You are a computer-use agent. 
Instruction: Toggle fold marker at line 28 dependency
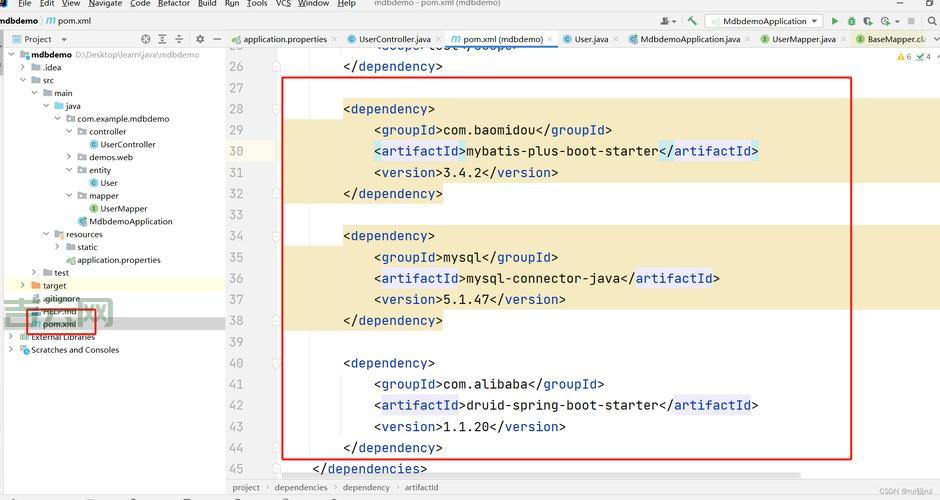[x=277, y=109]
